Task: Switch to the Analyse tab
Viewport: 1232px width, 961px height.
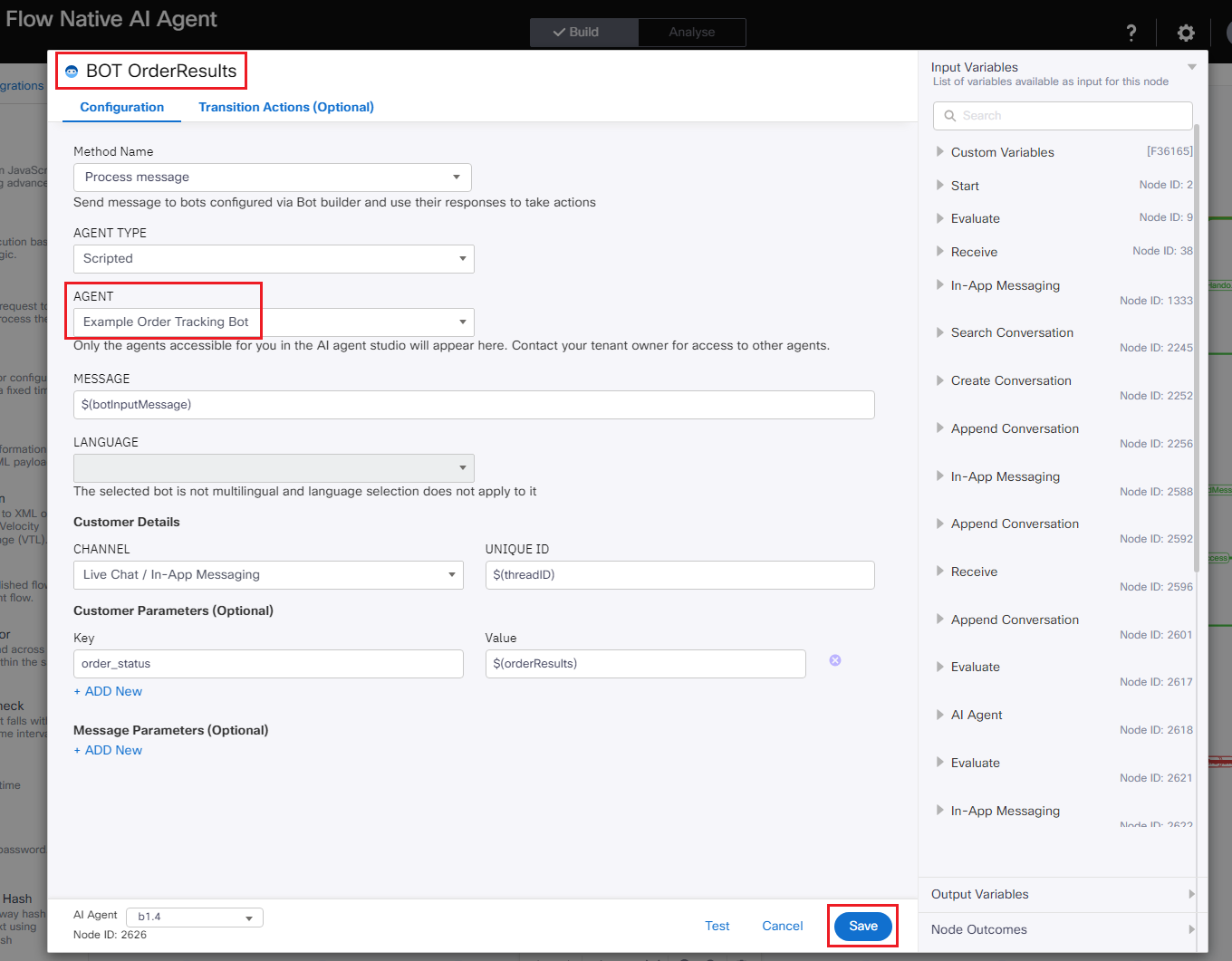Action: tap(691, 32)
